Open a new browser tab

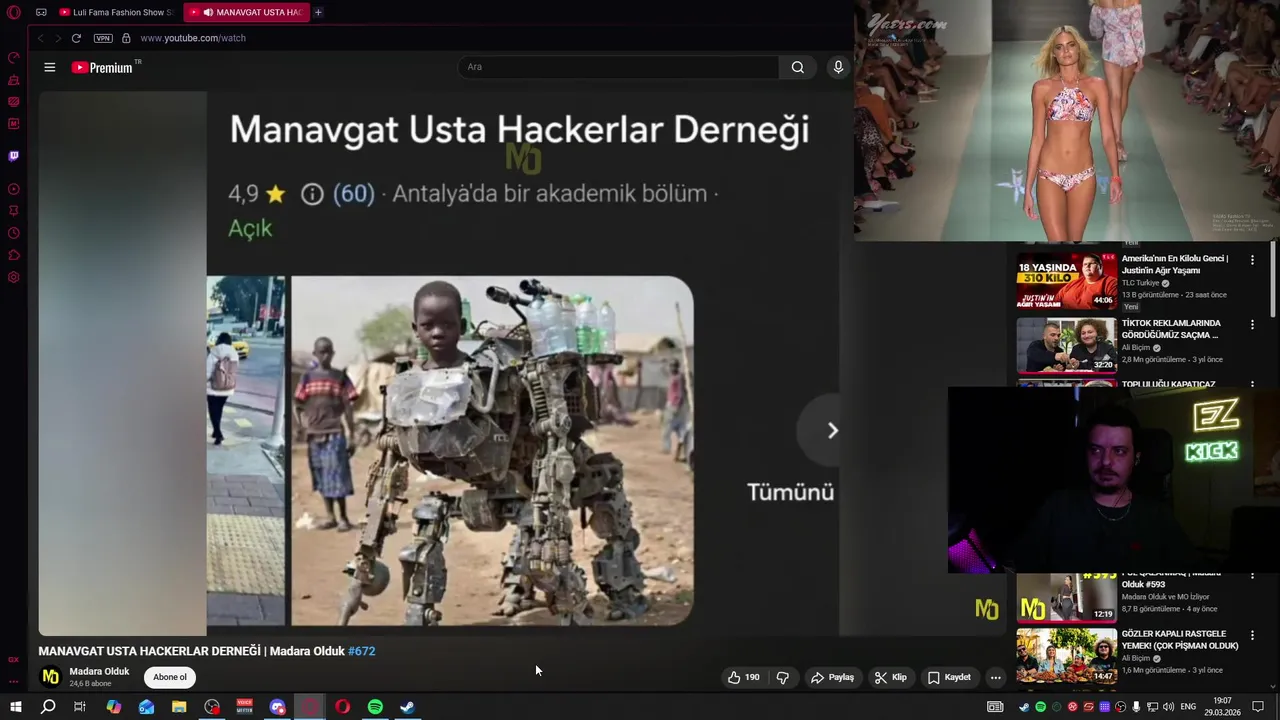click(x=318, y=12)
